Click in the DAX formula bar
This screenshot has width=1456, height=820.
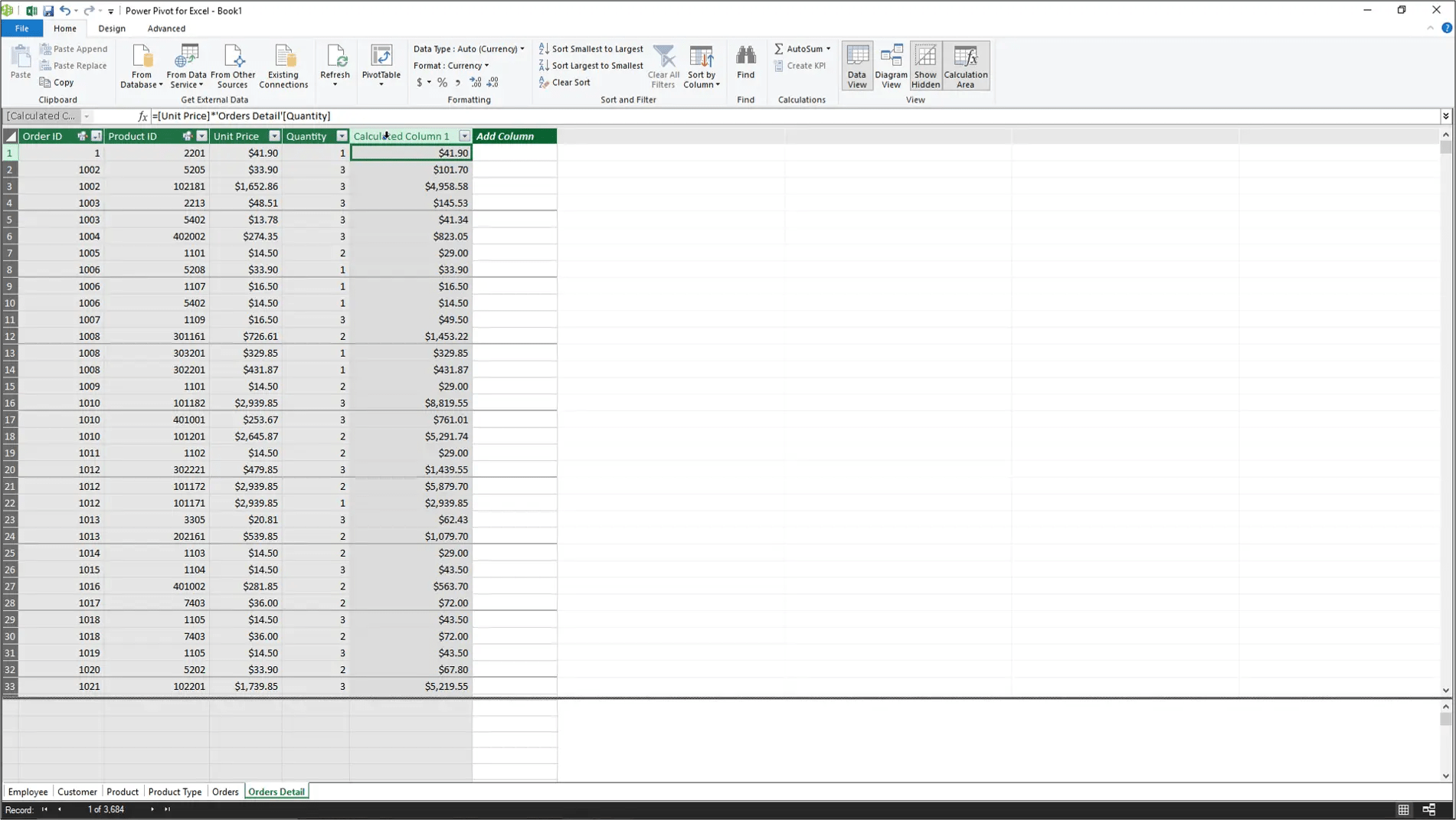pos(766,116)
